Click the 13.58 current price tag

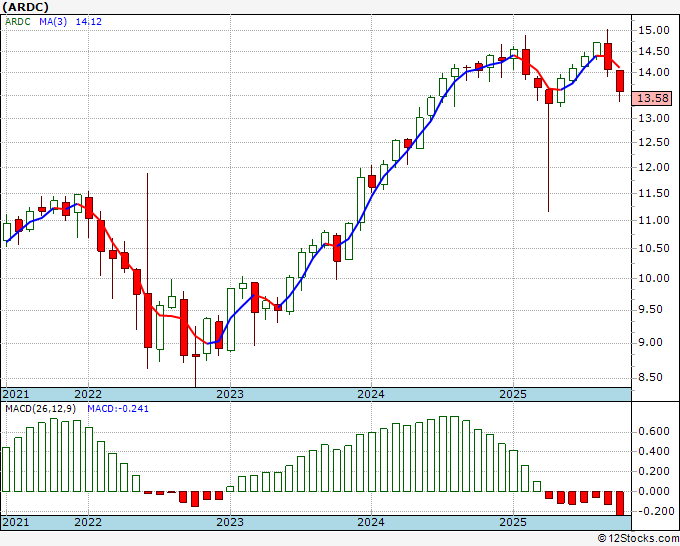(x=652, y=98)
